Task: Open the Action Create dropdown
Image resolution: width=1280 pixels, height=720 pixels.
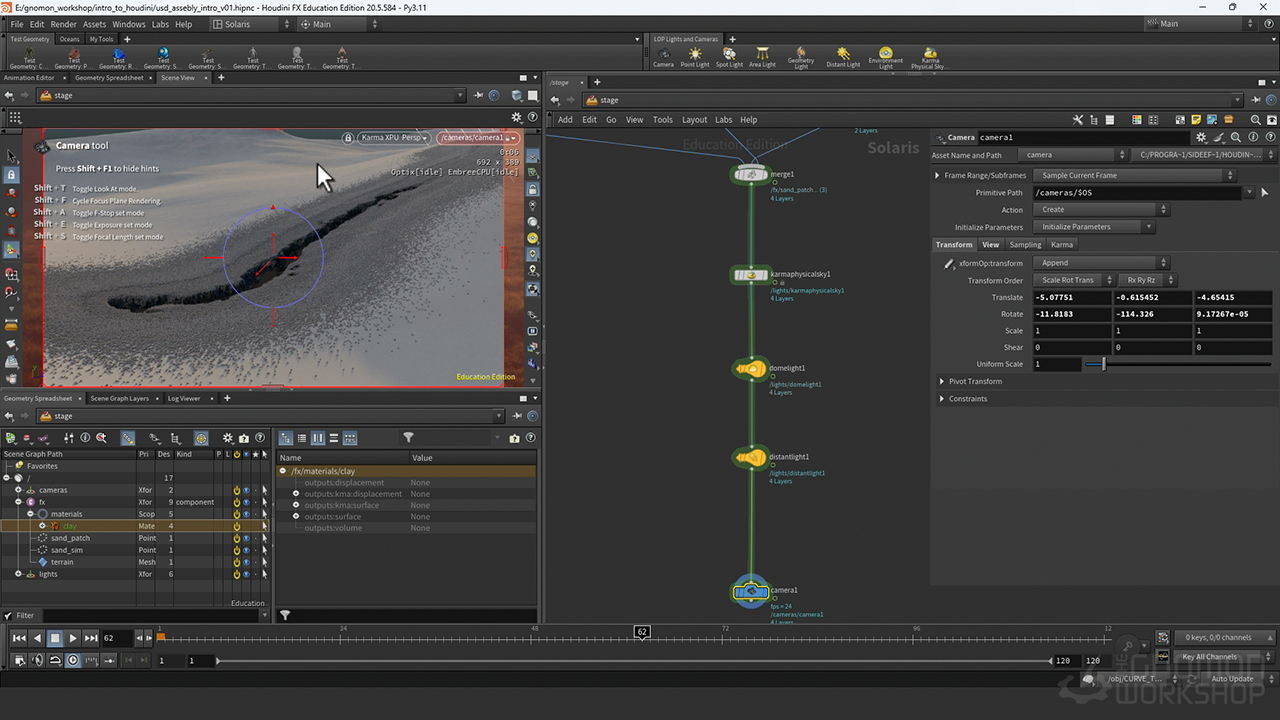Action: [1099, 210]
